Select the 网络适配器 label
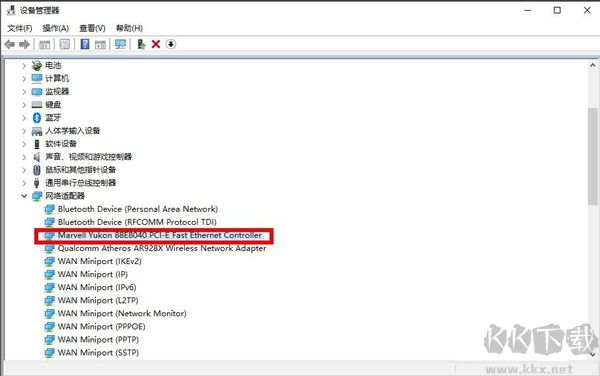Screen dimensions: 600x376 (65, 196)
